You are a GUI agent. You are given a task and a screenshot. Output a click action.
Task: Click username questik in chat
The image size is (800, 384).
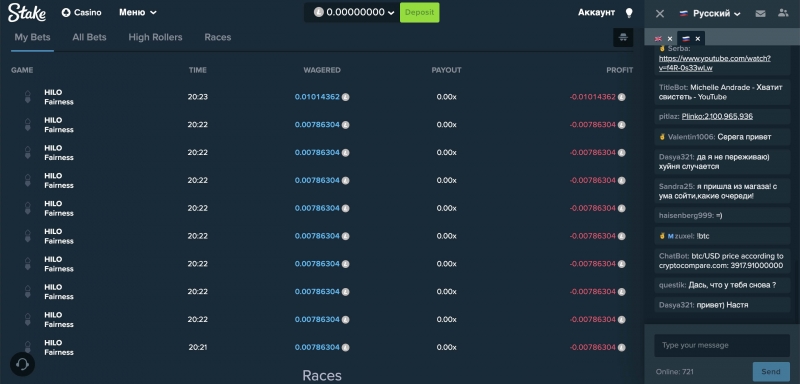672,285
